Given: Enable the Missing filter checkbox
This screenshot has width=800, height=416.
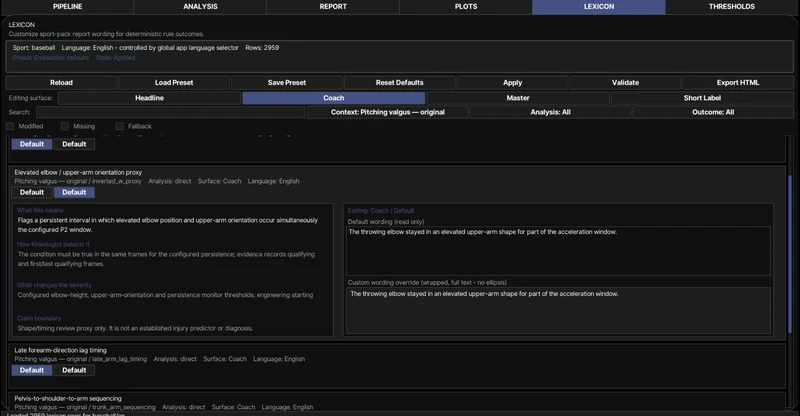Looking at the screenshot, I should 65,126.
